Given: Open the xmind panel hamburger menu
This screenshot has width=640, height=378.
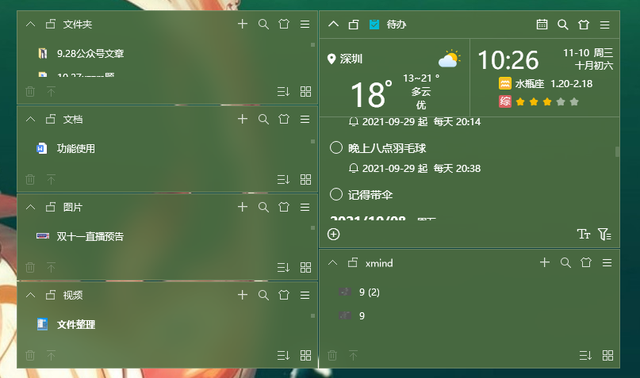Looking at the screenshot, I should 607,263.
